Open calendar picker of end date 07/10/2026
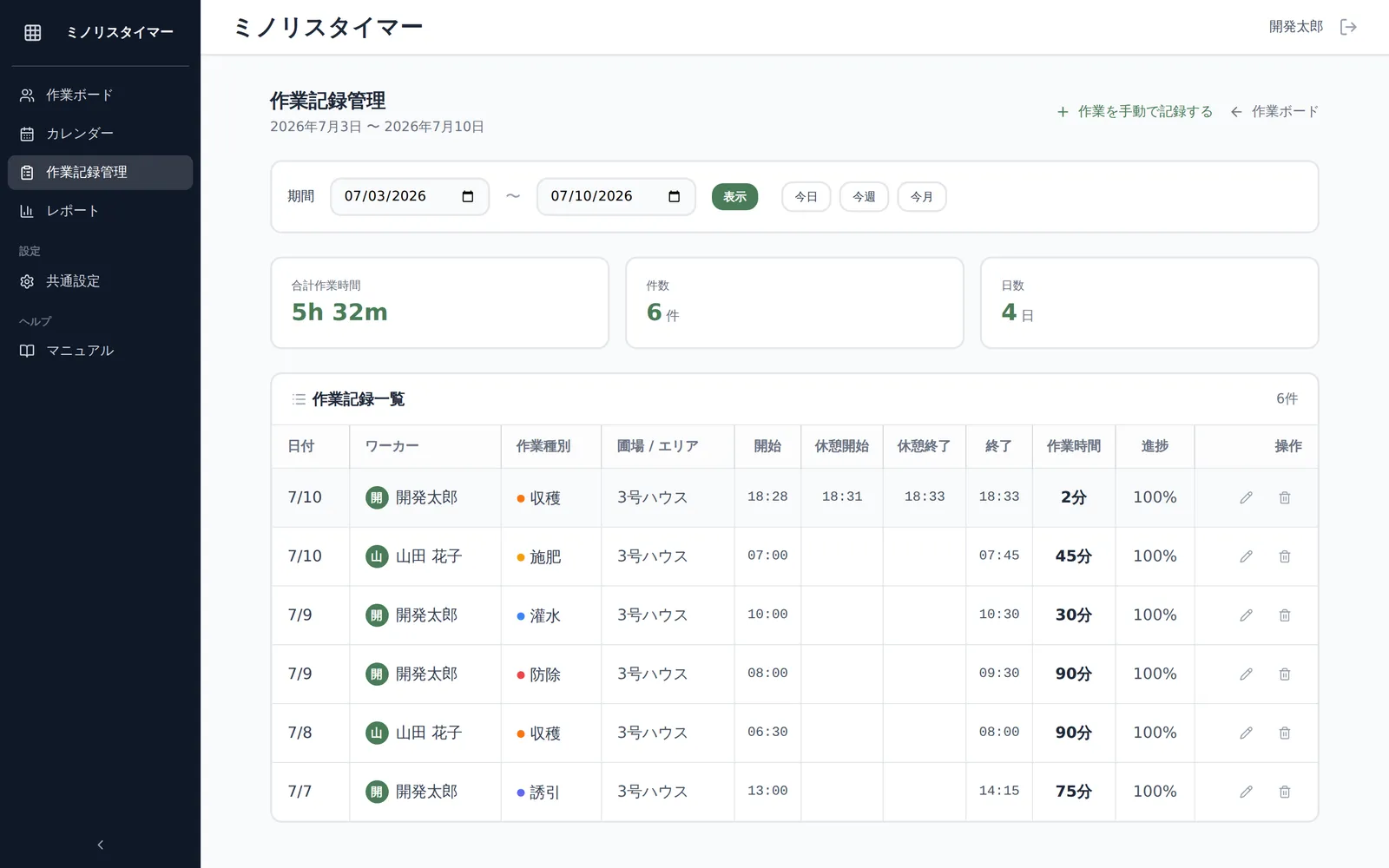 (675, 196)
